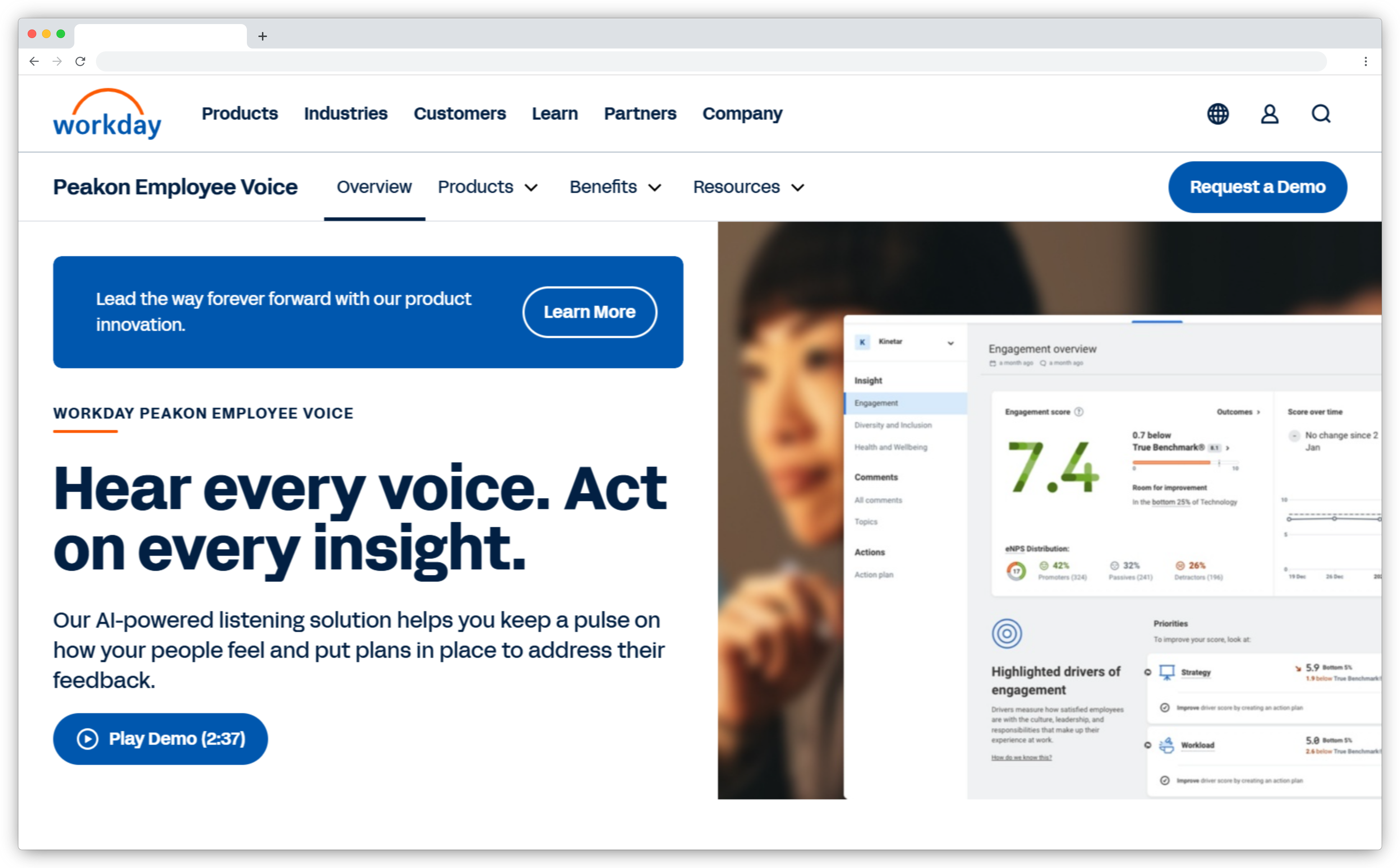Open the site search magnifier icon
1400x868 pixels.
click(x=1321, y=114)
